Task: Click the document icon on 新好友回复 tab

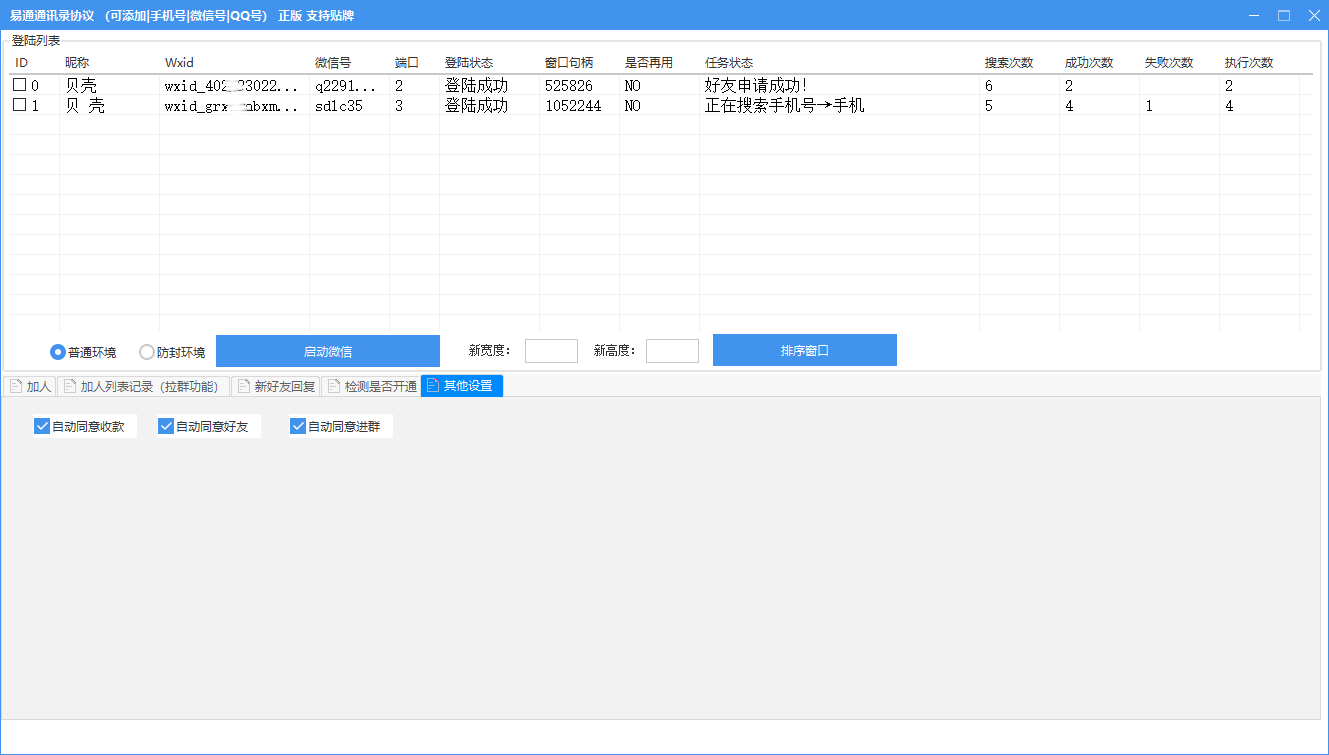Action: coord(243,386)
